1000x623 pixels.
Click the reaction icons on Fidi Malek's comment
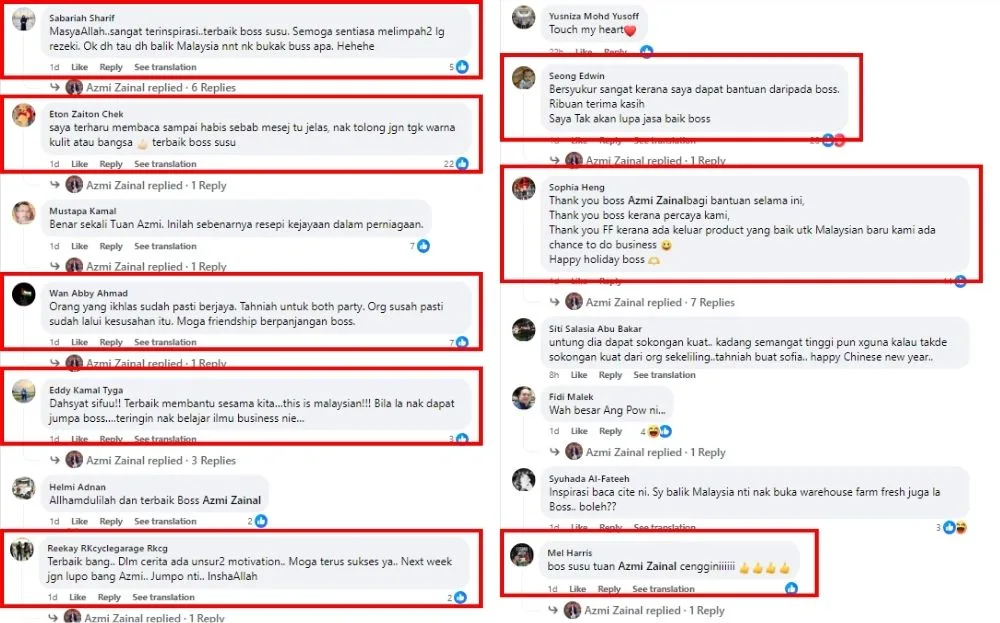tap(659, 432)
